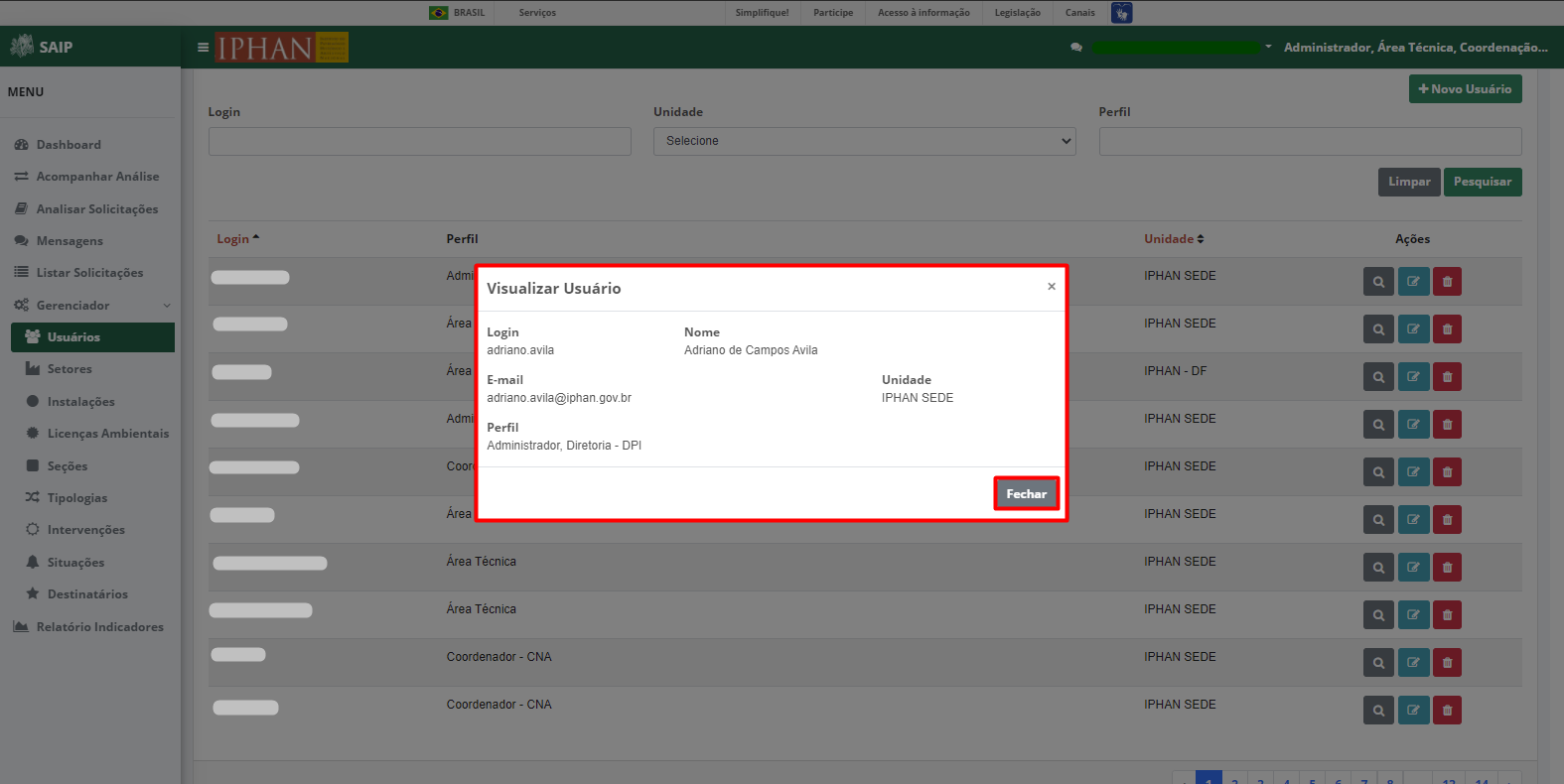Edit the user in the last Coordenador - CNA row
Viewport: 1564px width, 784px height.
1413,711
